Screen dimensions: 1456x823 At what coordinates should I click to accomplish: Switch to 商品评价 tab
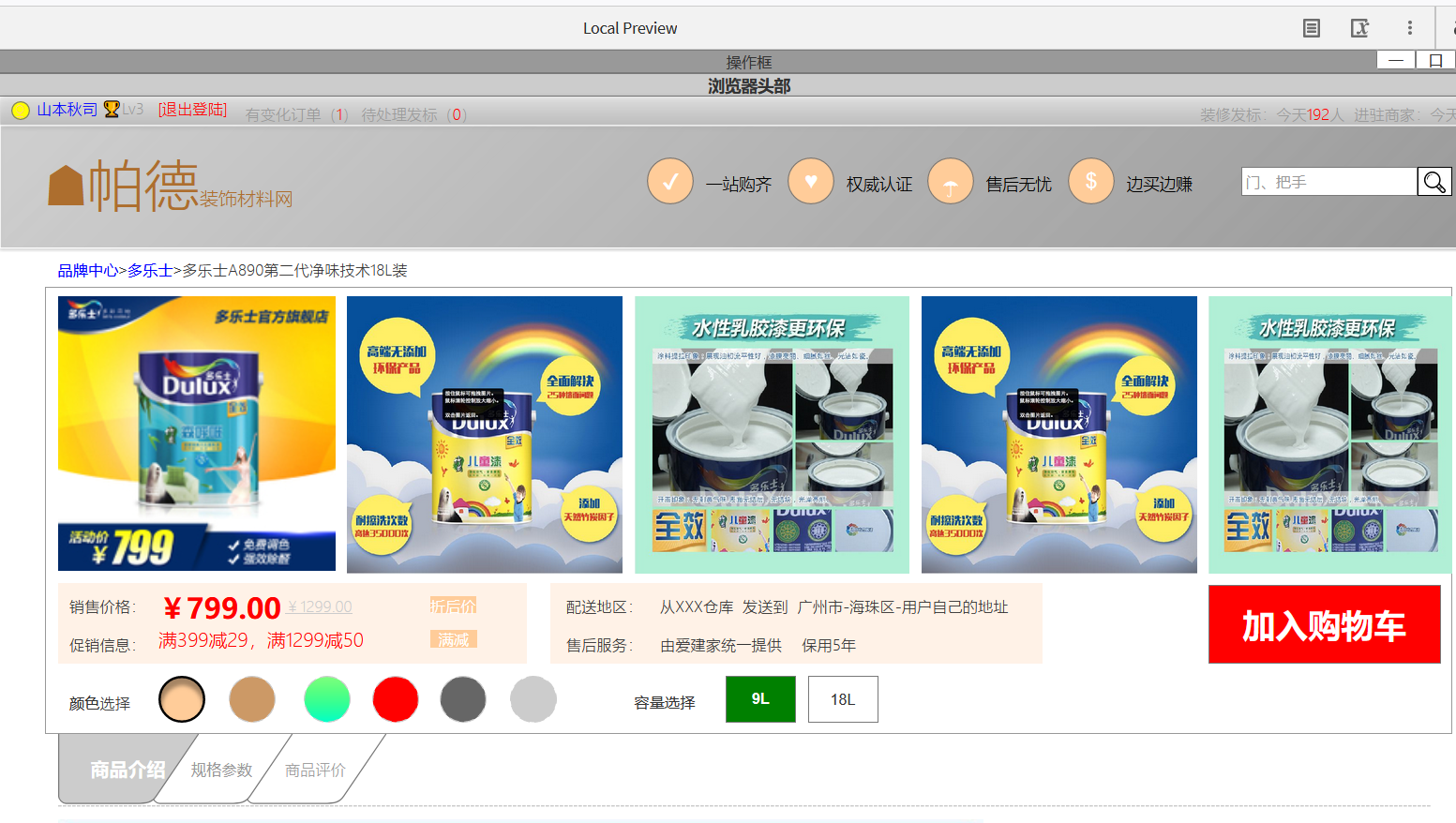[x=316, y=770]
